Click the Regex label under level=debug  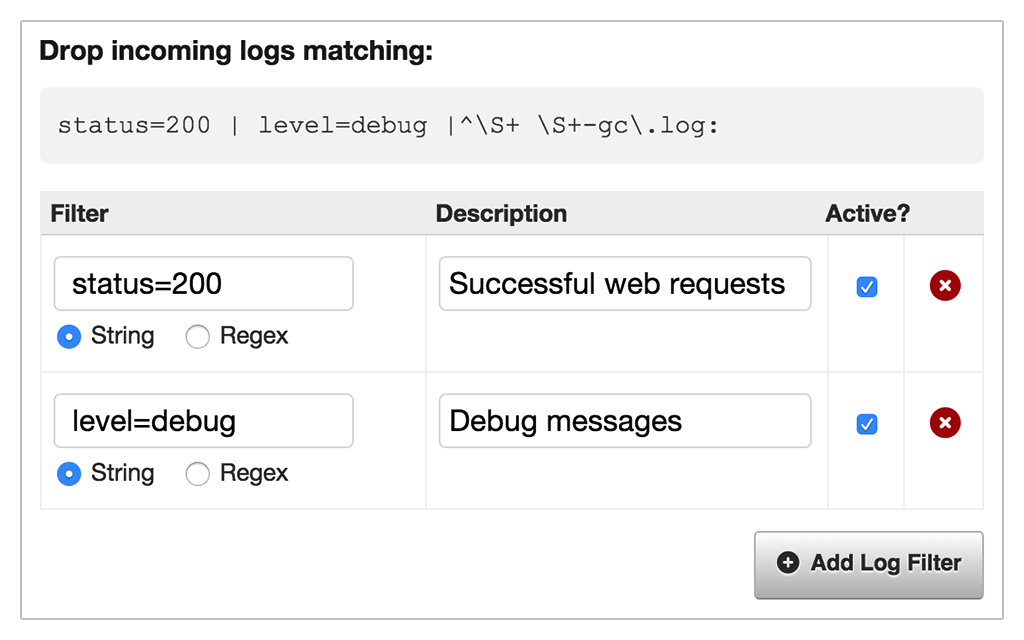coord(254,474)
